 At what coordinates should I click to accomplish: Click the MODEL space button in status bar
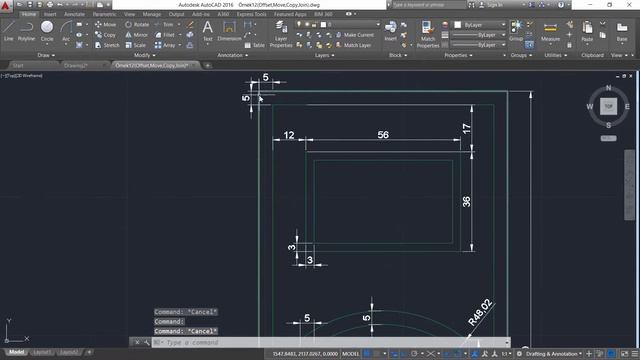pos(351,354)
